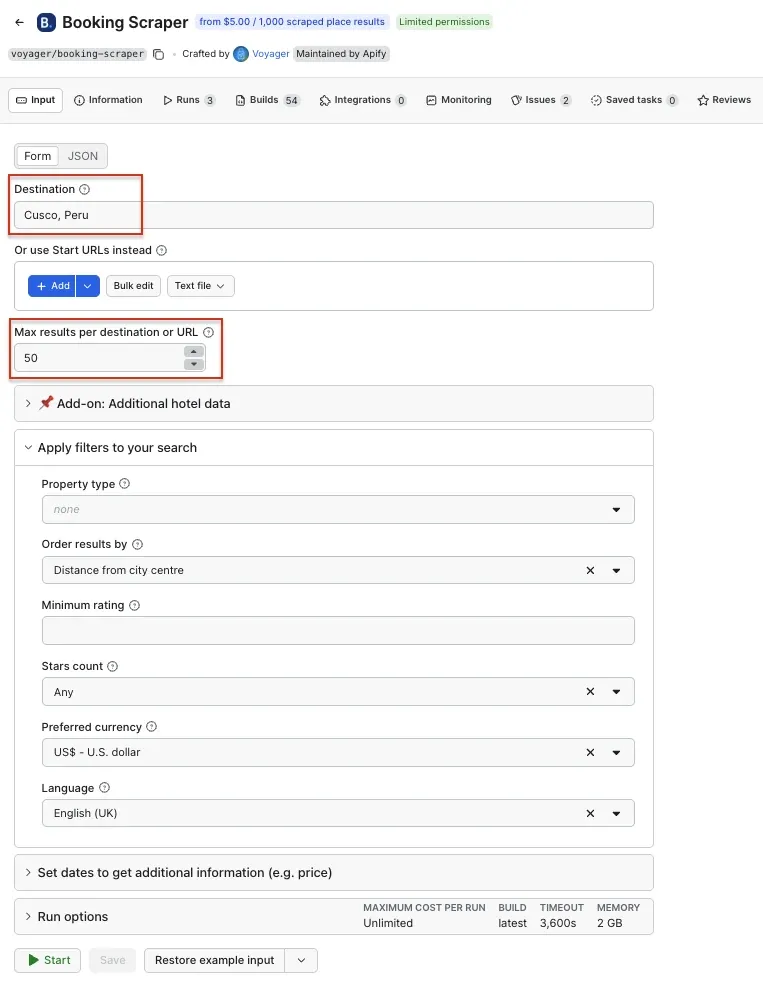Open the Saved tasks tab
The image size is (763, 981).
(634, 100)
